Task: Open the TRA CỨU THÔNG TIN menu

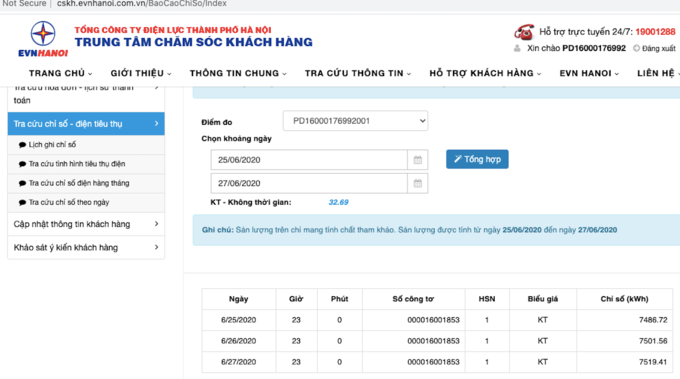Action: click(358, 73)
